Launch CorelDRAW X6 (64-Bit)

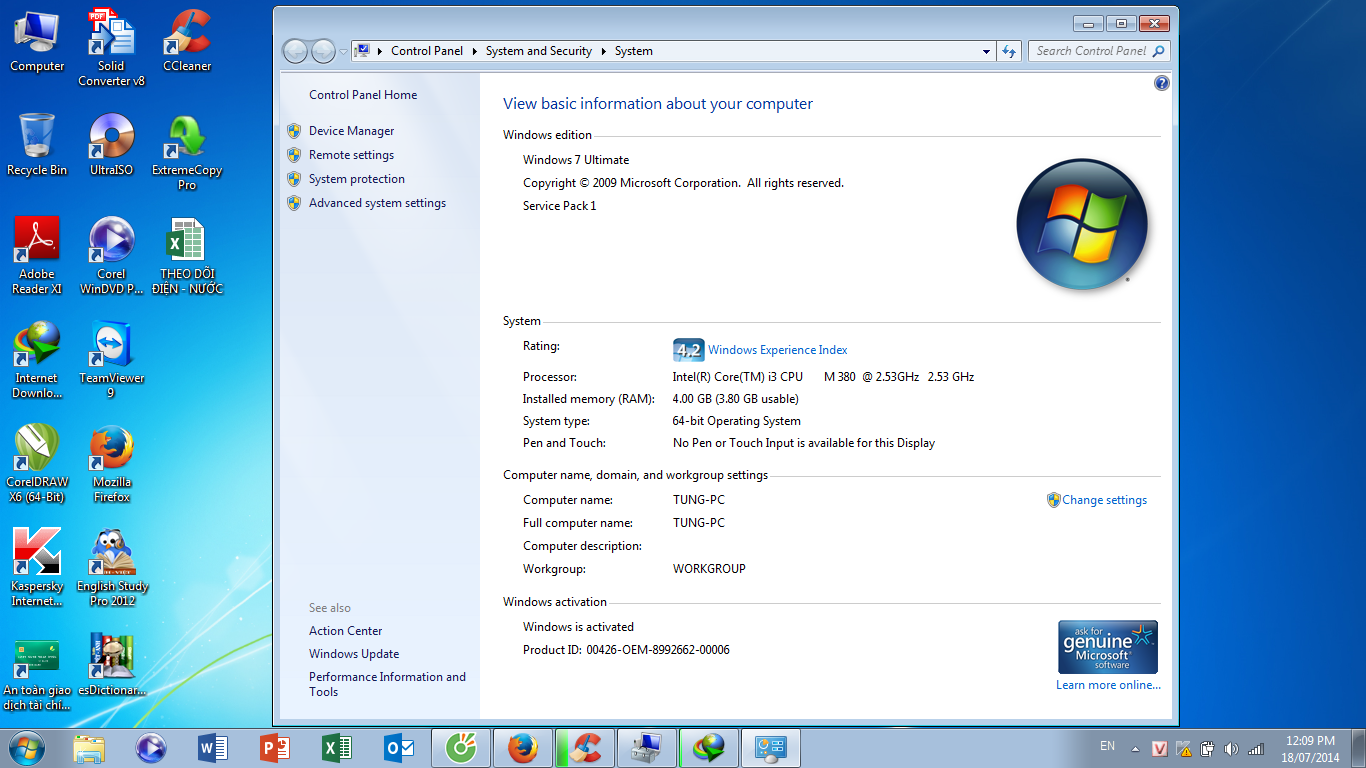(37, 463)
